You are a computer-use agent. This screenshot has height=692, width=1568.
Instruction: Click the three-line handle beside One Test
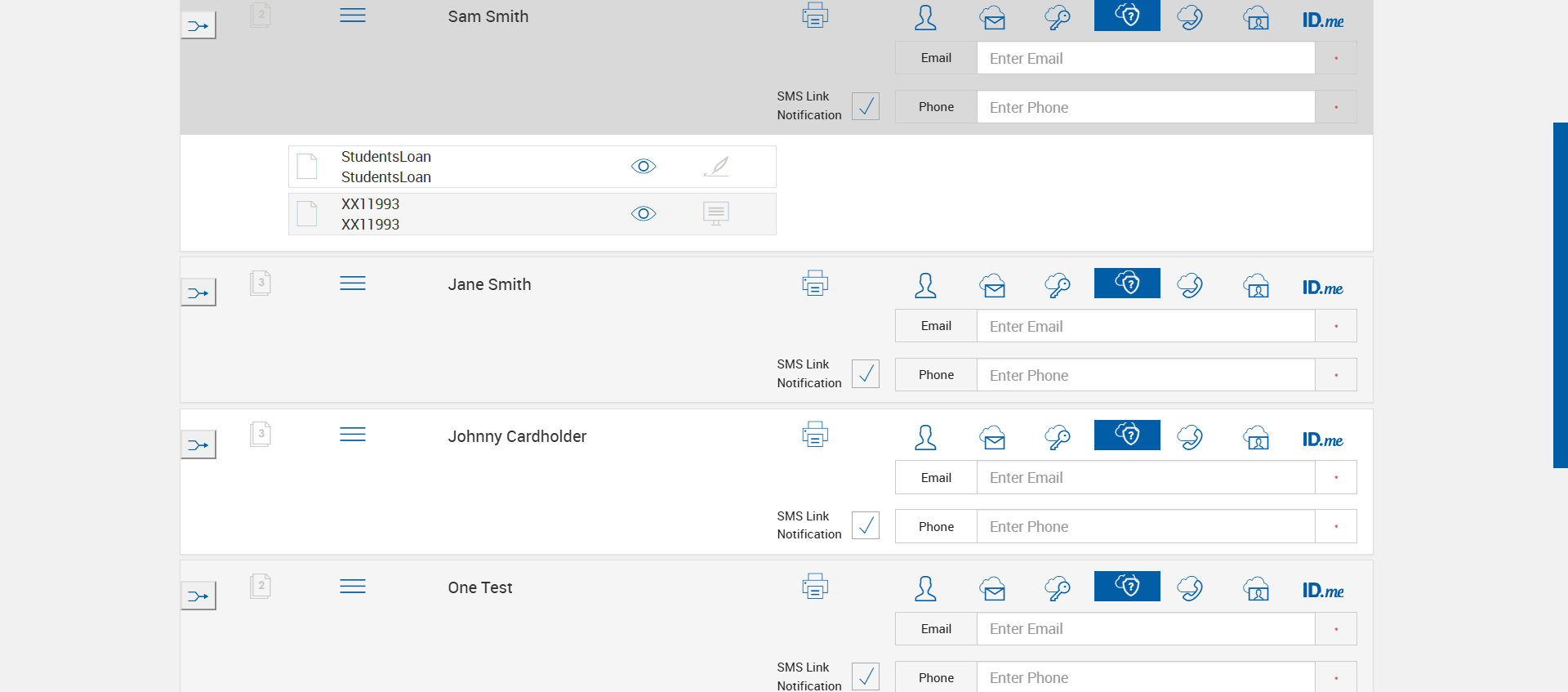(353, 586)
